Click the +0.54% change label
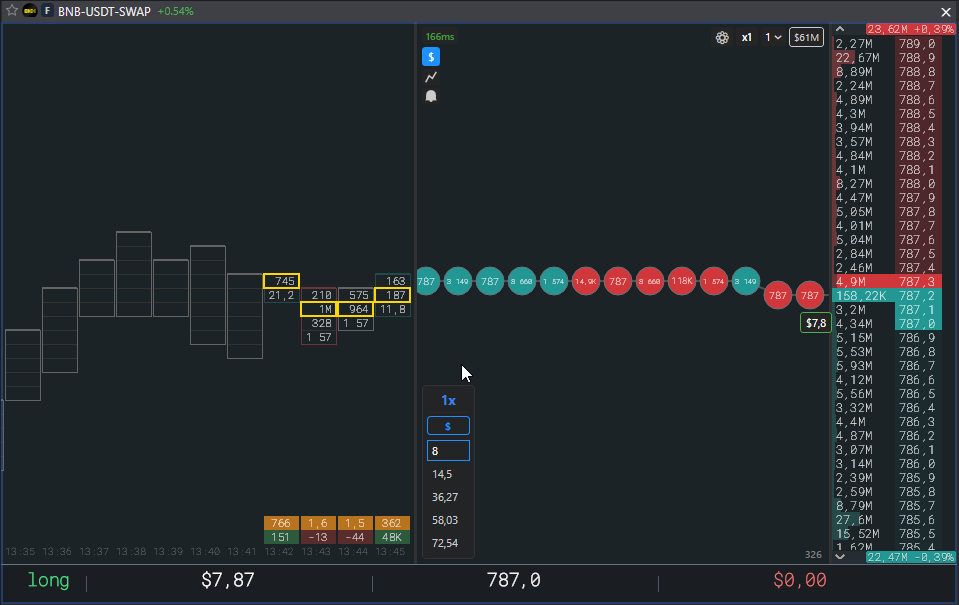 coord(176,12)
